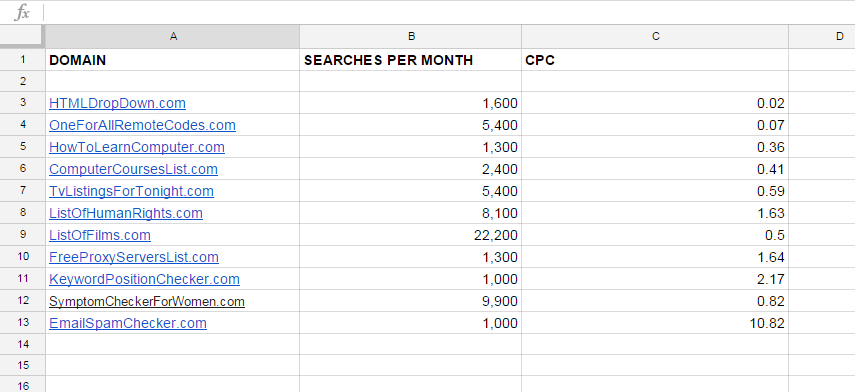The image size is (855, 392).
Task: Select the CPC cell with 0.02
Action: tap(655, 103)
